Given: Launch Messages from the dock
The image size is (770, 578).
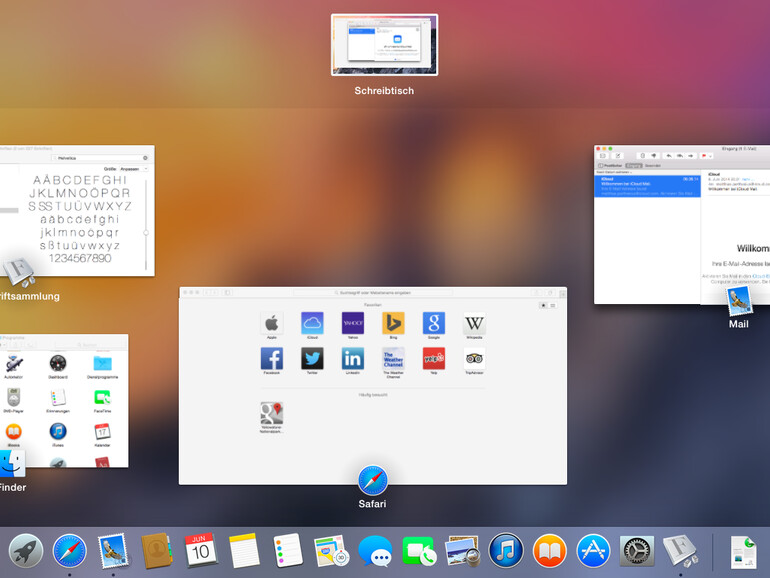Looking at the screenshot, I should tap(375, 551).
